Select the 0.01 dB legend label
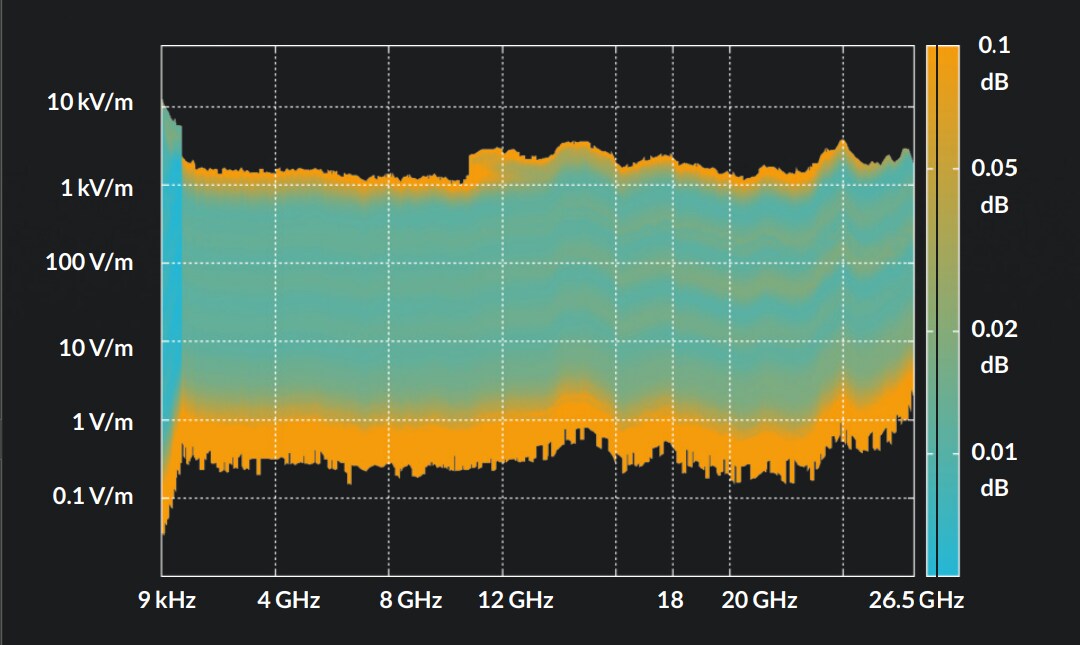The image size is (1080, 645). point(994,469)
